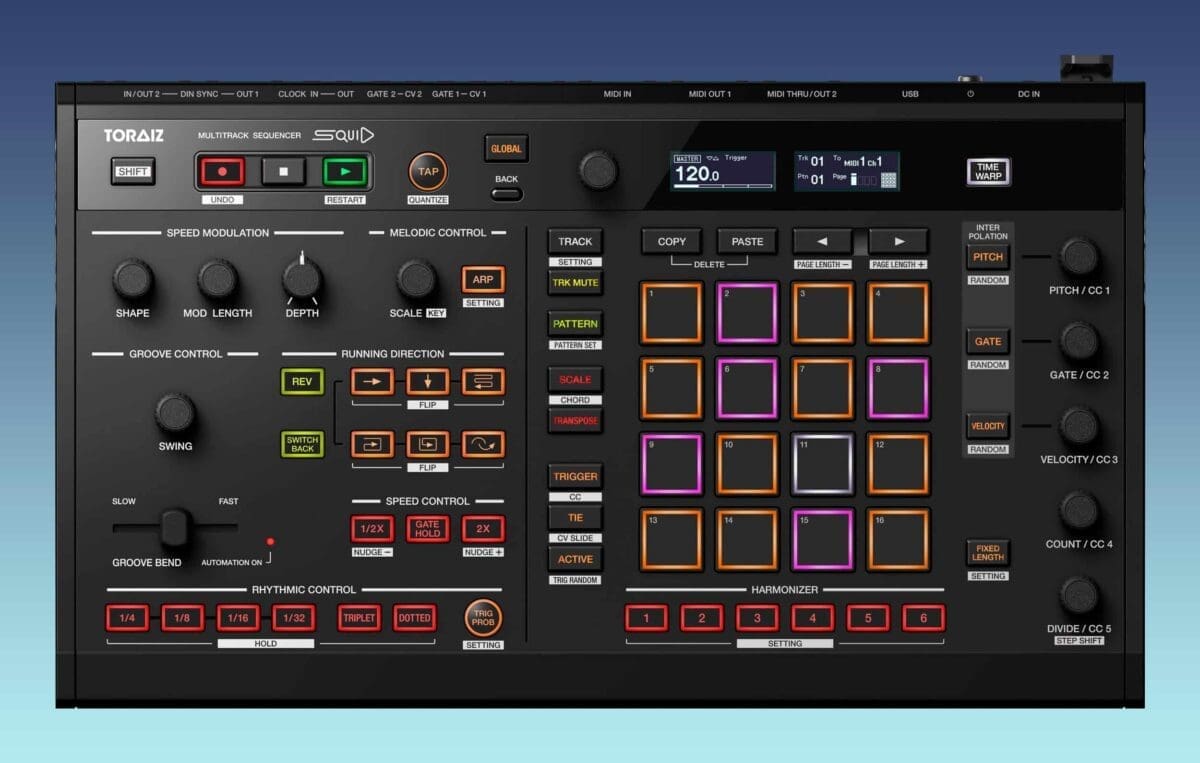Viewport: 1200px width, 763px height.
Task: Select down-arrow running direction button
Action: click(x=428, y=381)
